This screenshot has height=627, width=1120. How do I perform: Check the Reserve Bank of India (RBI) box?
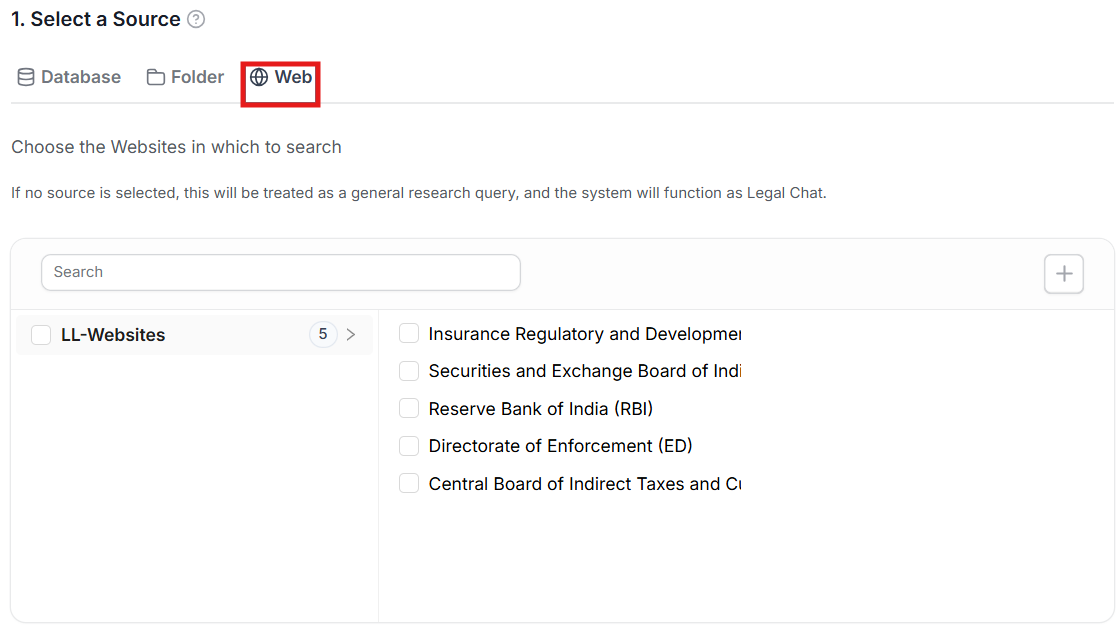(409, 408)
